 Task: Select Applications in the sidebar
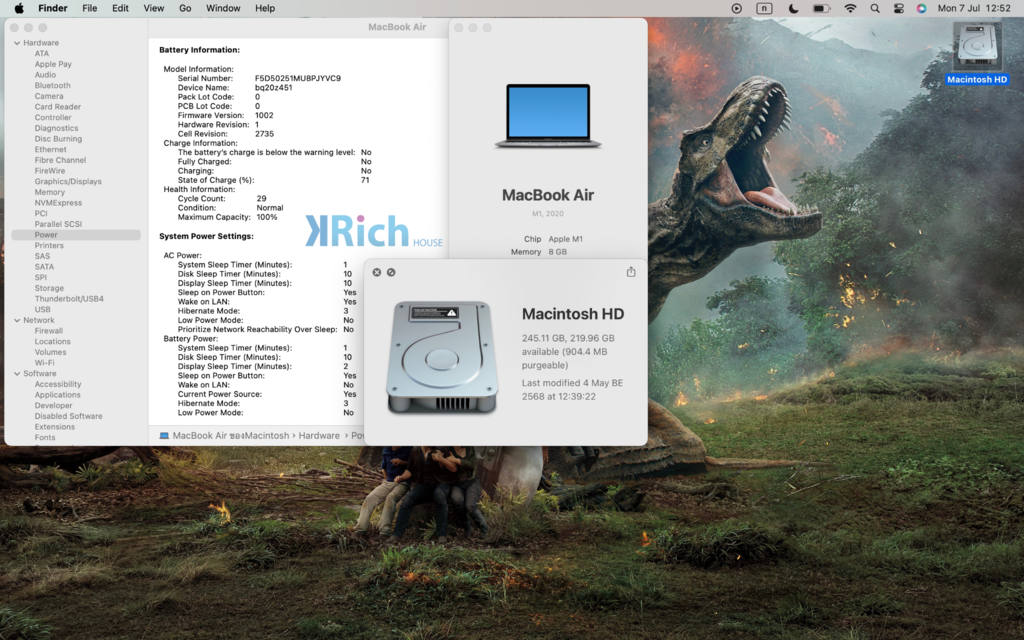click(x=57, y=395)
